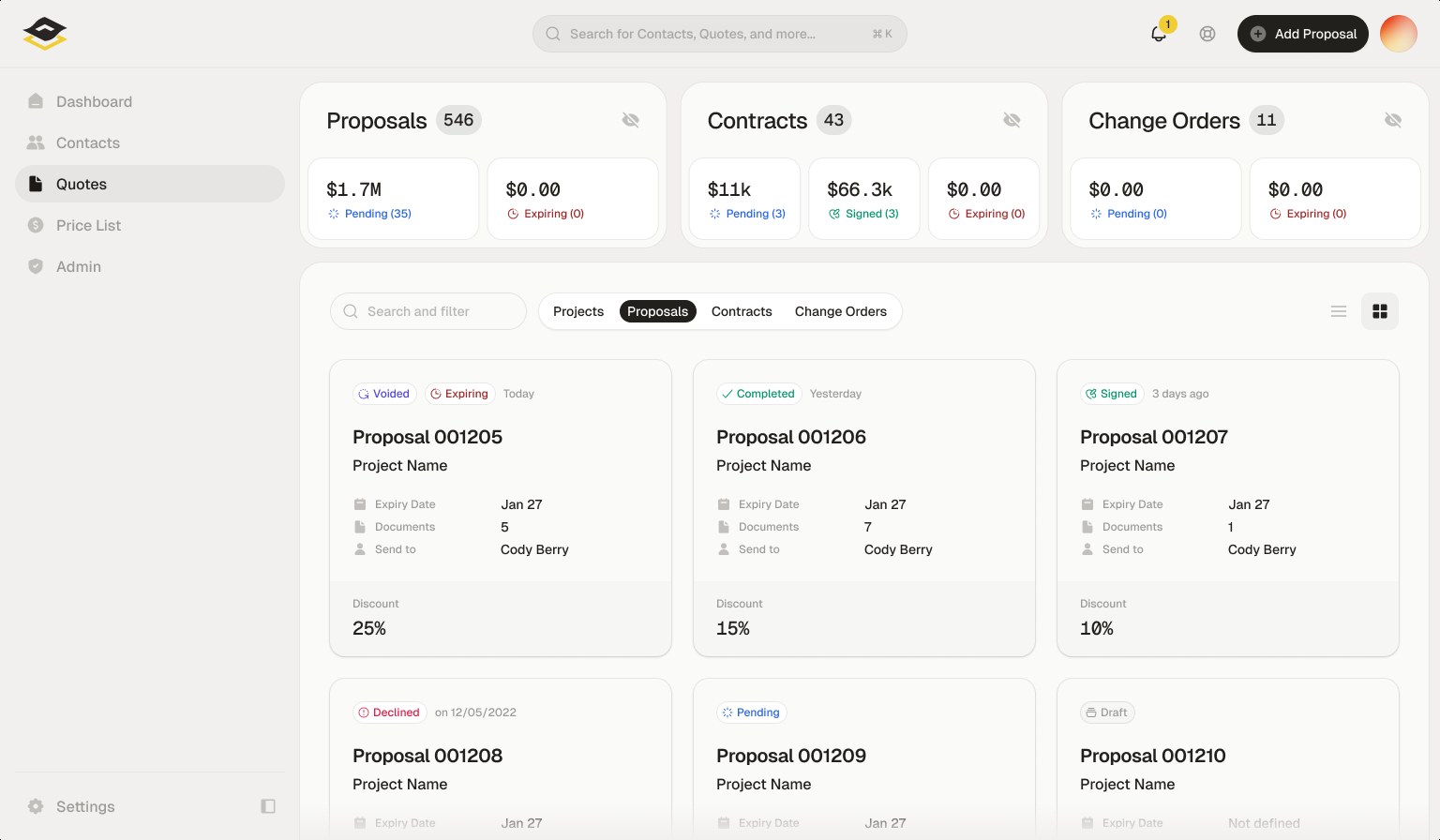Screen dimensions: 1440x840
Task: Open Proposal 001209 title
Action: tap(791, 756)
